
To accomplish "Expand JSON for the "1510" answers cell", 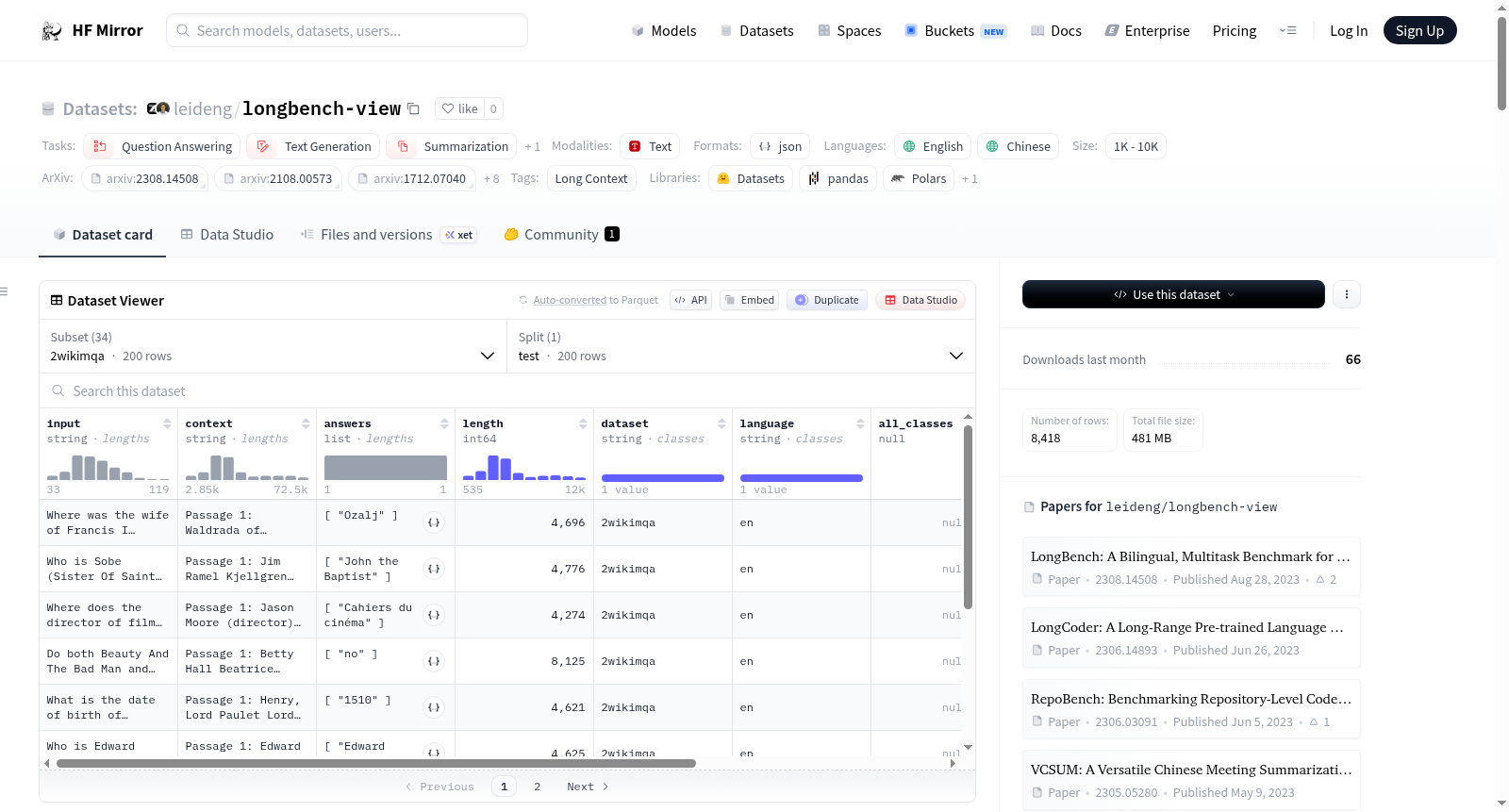I will point(434,707).
